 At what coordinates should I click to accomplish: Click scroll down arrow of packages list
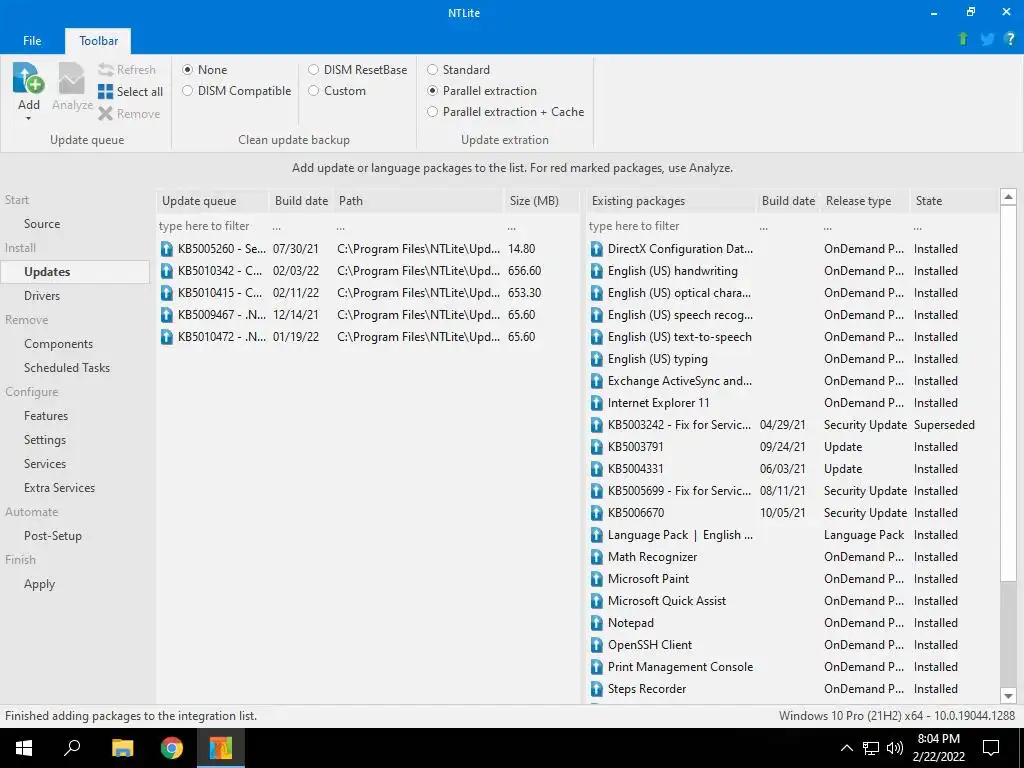click(1008, 696)
